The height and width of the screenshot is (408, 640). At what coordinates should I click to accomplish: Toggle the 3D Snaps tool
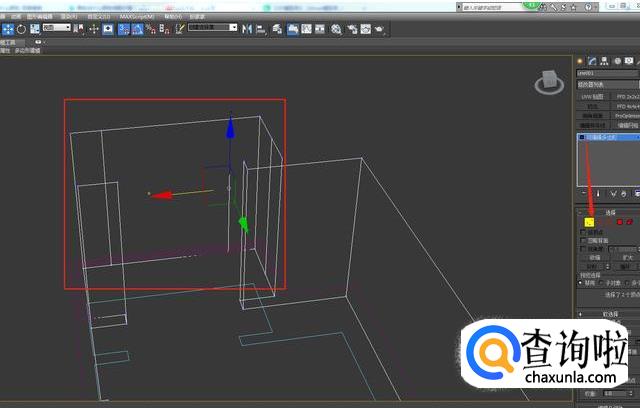124,29
